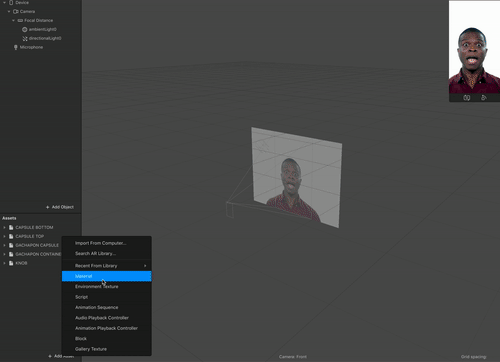The height and width of the screenshot is (362, 500).
Task: Select the directionalLight0 light icon
Action: click(25, 38)
